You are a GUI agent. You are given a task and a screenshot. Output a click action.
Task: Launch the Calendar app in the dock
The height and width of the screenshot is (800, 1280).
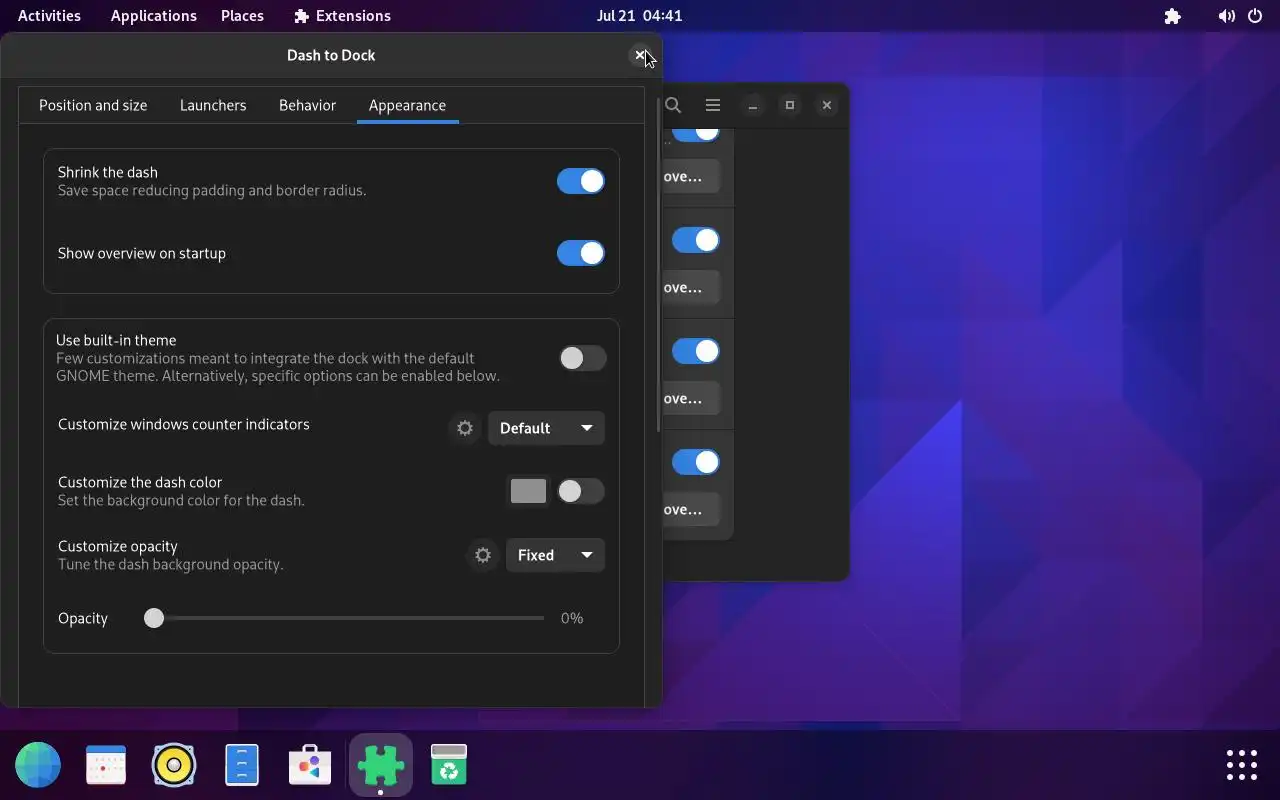pos(106,766)
